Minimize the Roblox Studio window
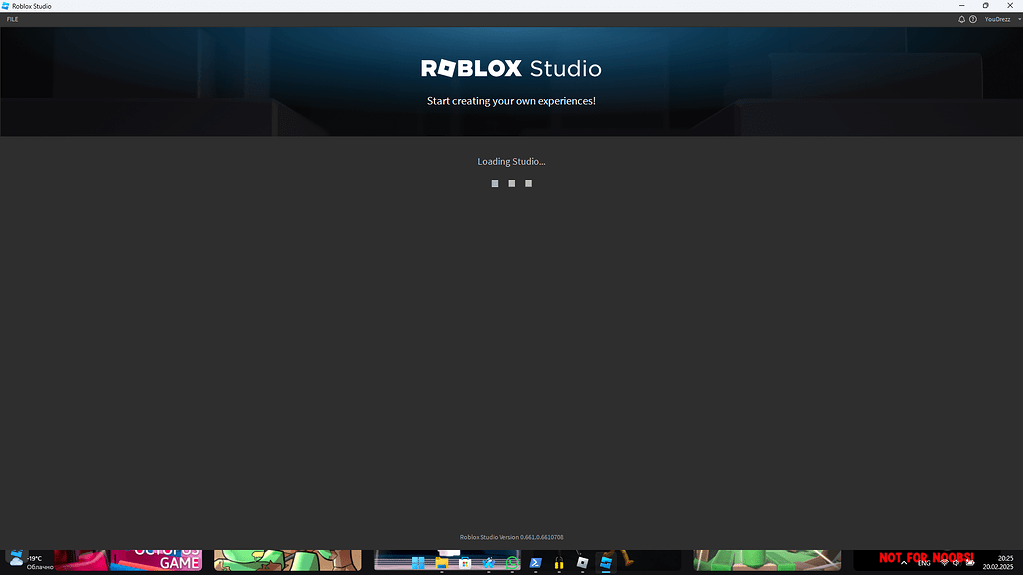Viewport: 1023px width, 575px height. (x=962, y=6)
